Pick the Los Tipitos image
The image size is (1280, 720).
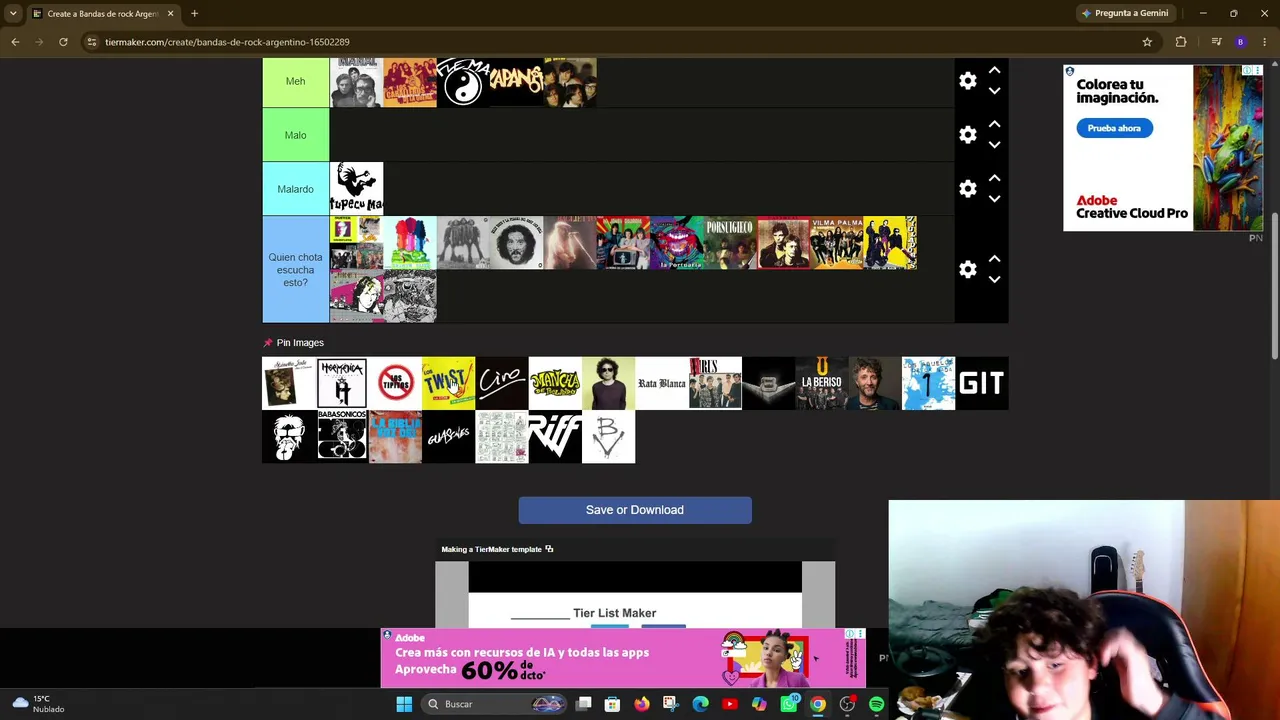coord(395,383)
